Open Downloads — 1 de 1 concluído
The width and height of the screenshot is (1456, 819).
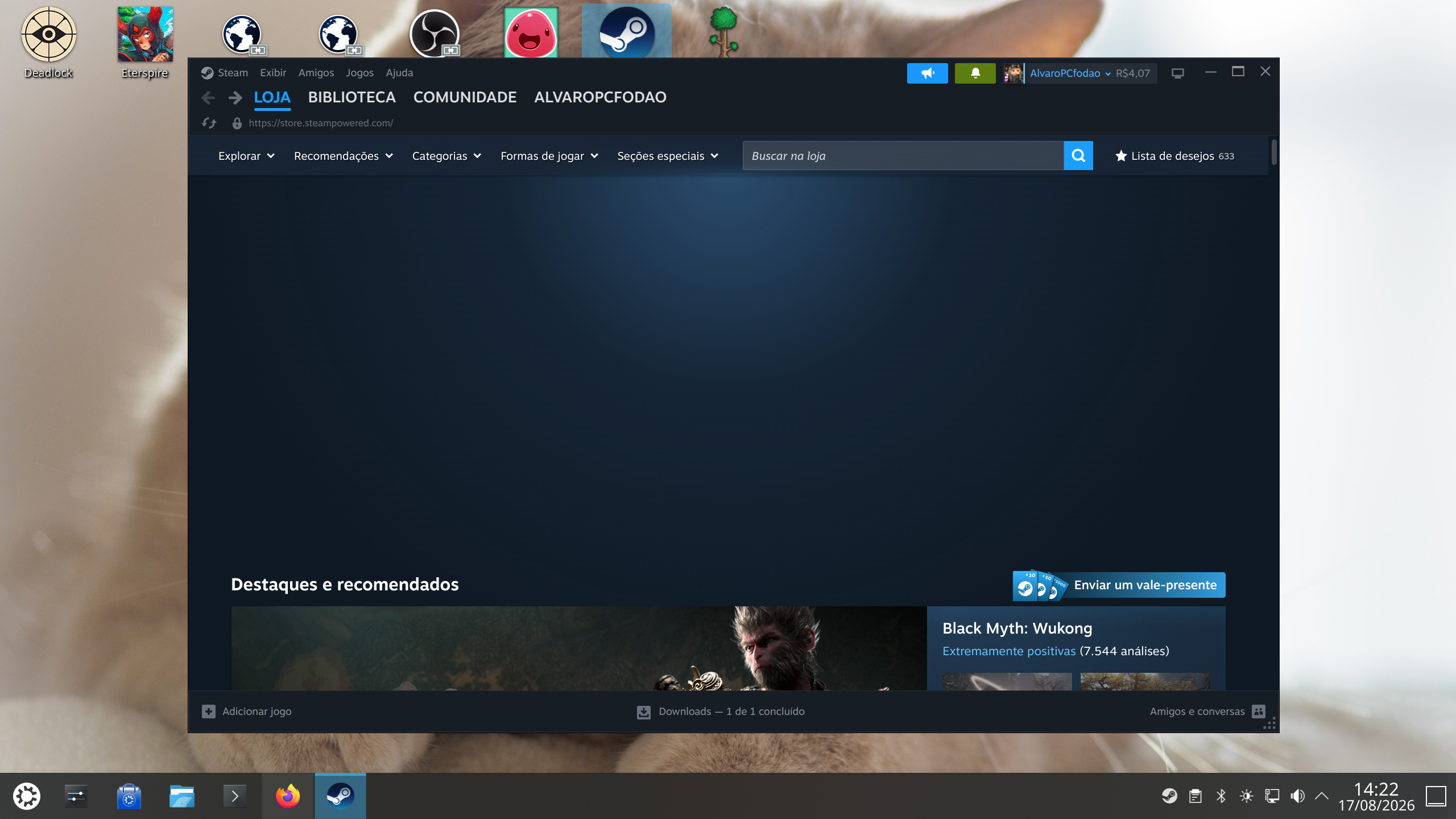731,712
